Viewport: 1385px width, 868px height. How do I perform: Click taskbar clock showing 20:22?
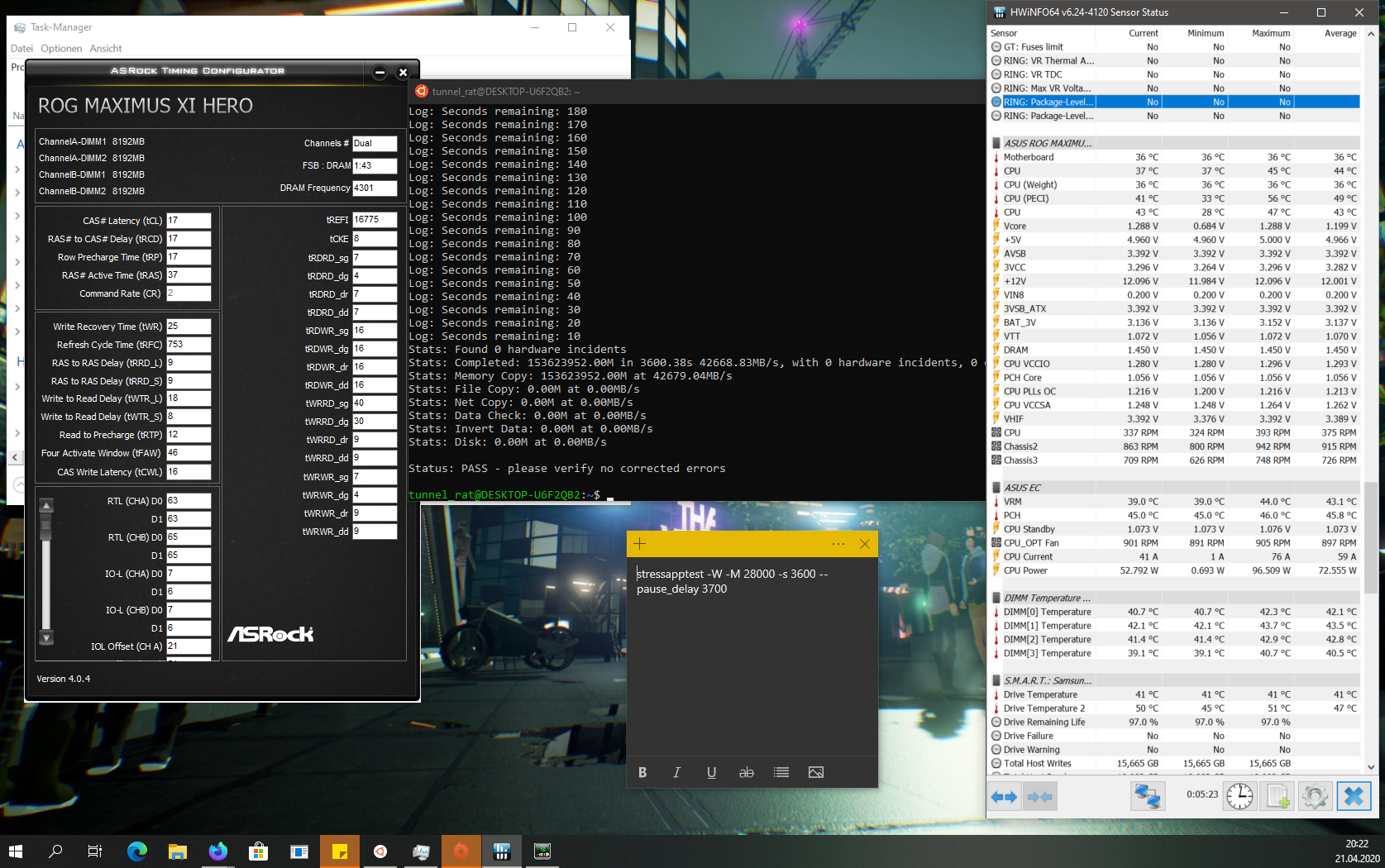pos(1356,851)
